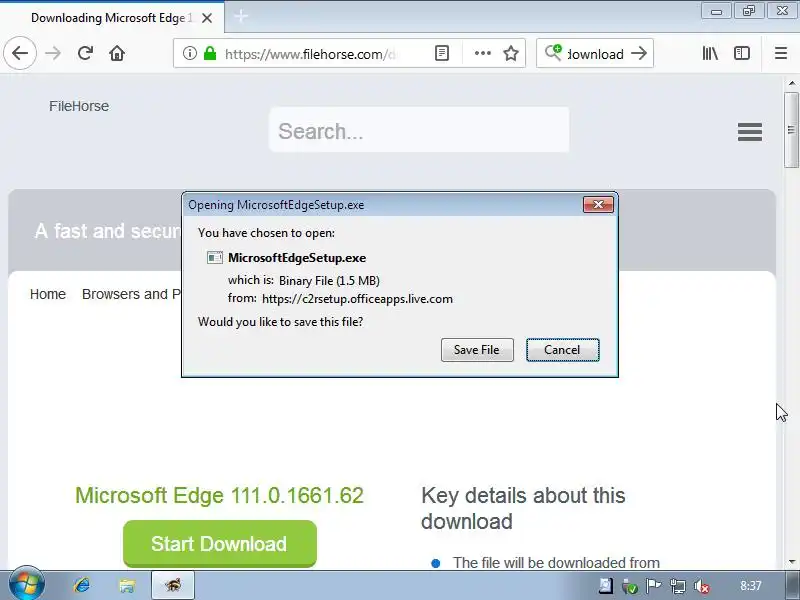800x600 pixels.
Task: Click the FileHorse logo link
Action: pyautogui.click(x=79, y=106)
